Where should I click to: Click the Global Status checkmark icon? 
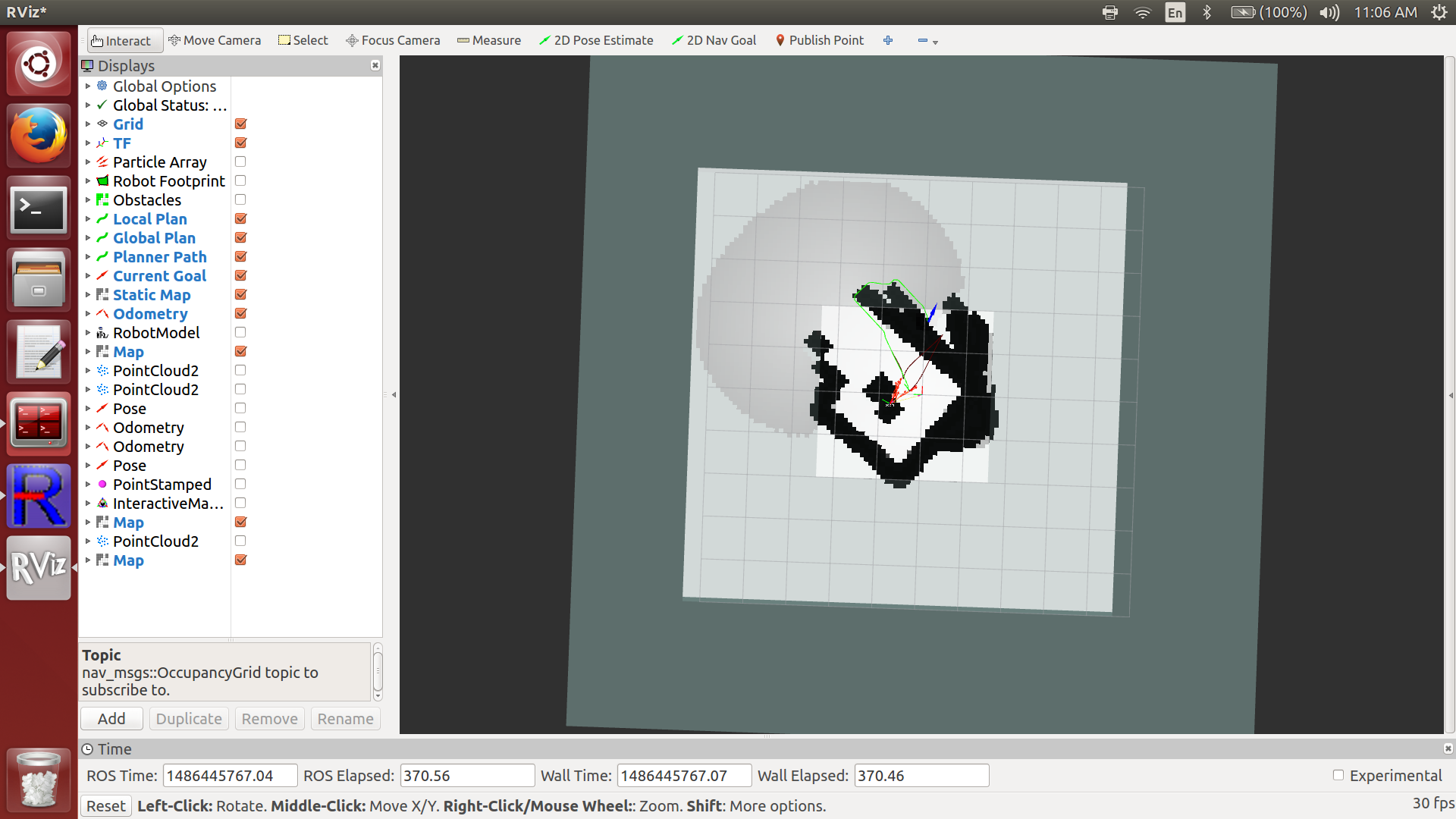tap(102, 105)
